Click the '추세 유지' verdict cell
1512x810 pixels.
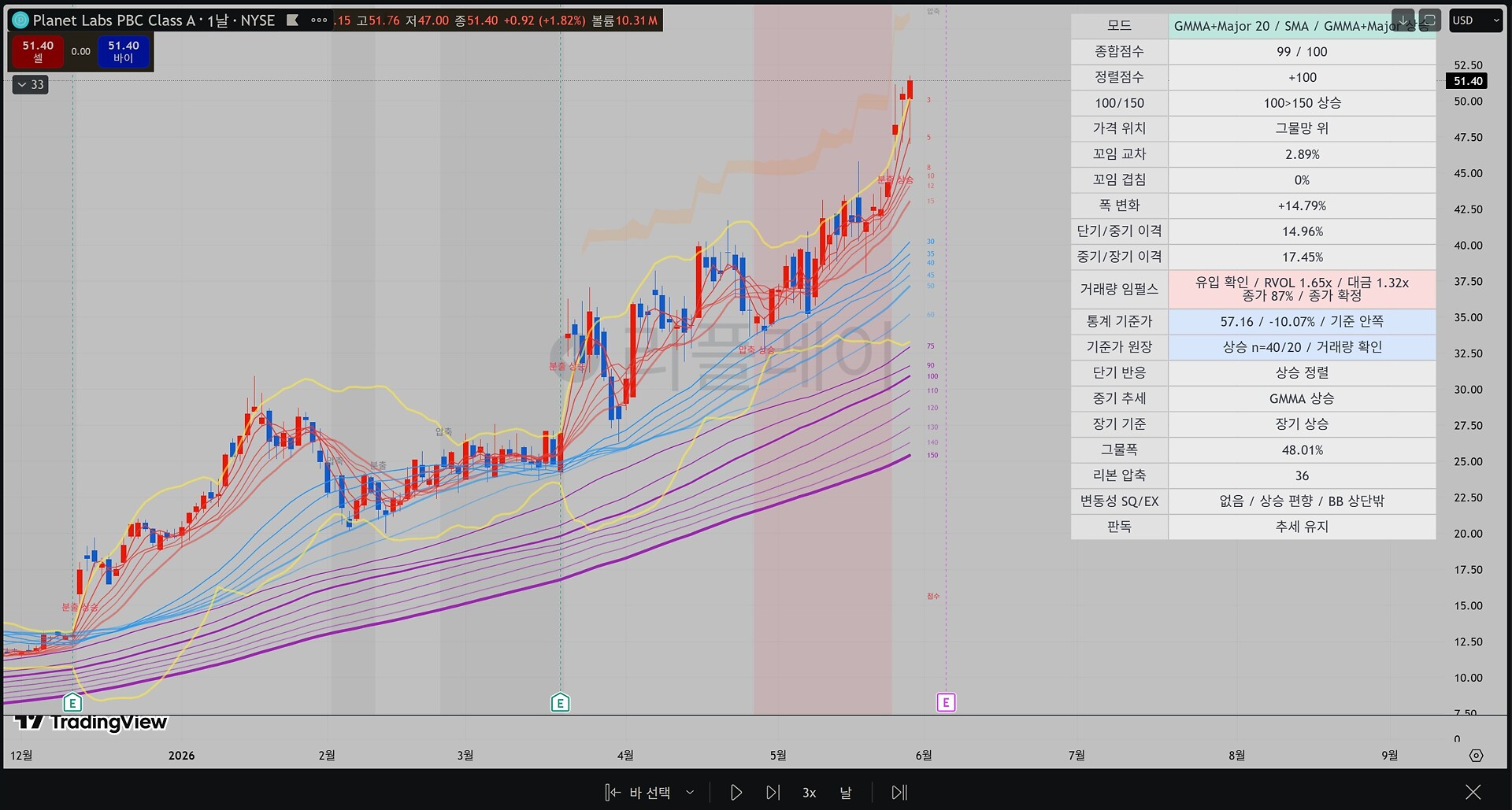pyautogui.click(x=1302, y=527)
